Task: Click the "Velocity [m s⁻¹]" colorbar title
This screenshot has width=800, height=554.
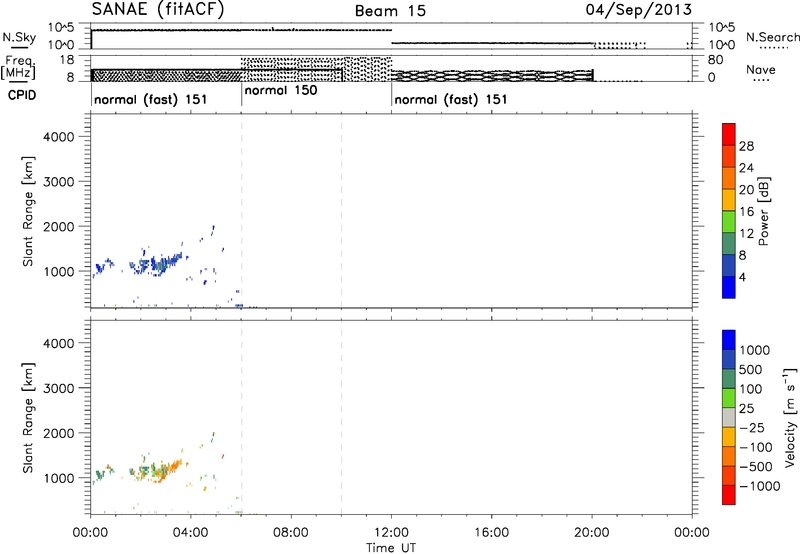Action: coord(790,417)
